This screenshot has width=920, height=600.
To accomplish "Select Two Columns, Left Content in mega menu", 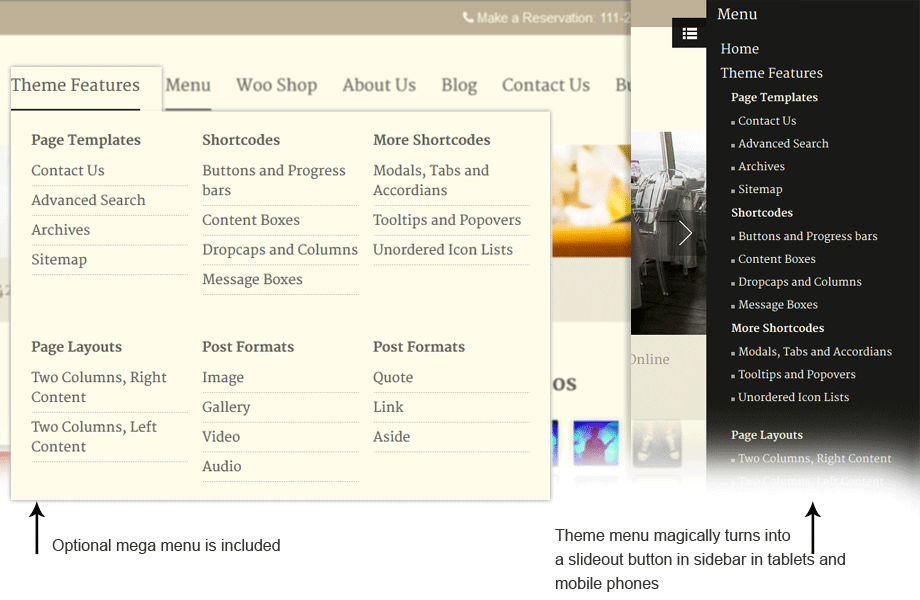I will 94,437.
